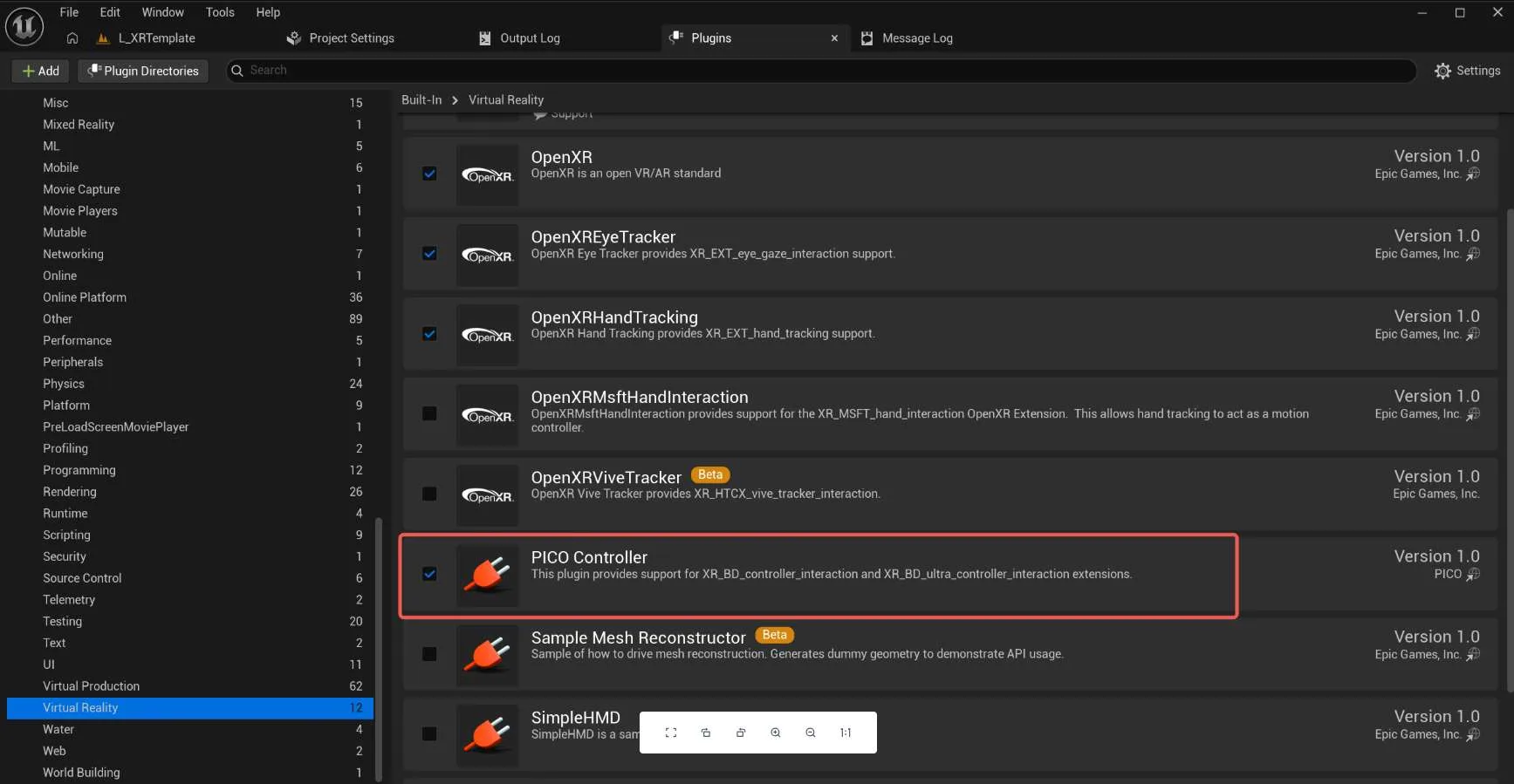
Task: Open the Plugin Directories button
Action: coord(143,71)
